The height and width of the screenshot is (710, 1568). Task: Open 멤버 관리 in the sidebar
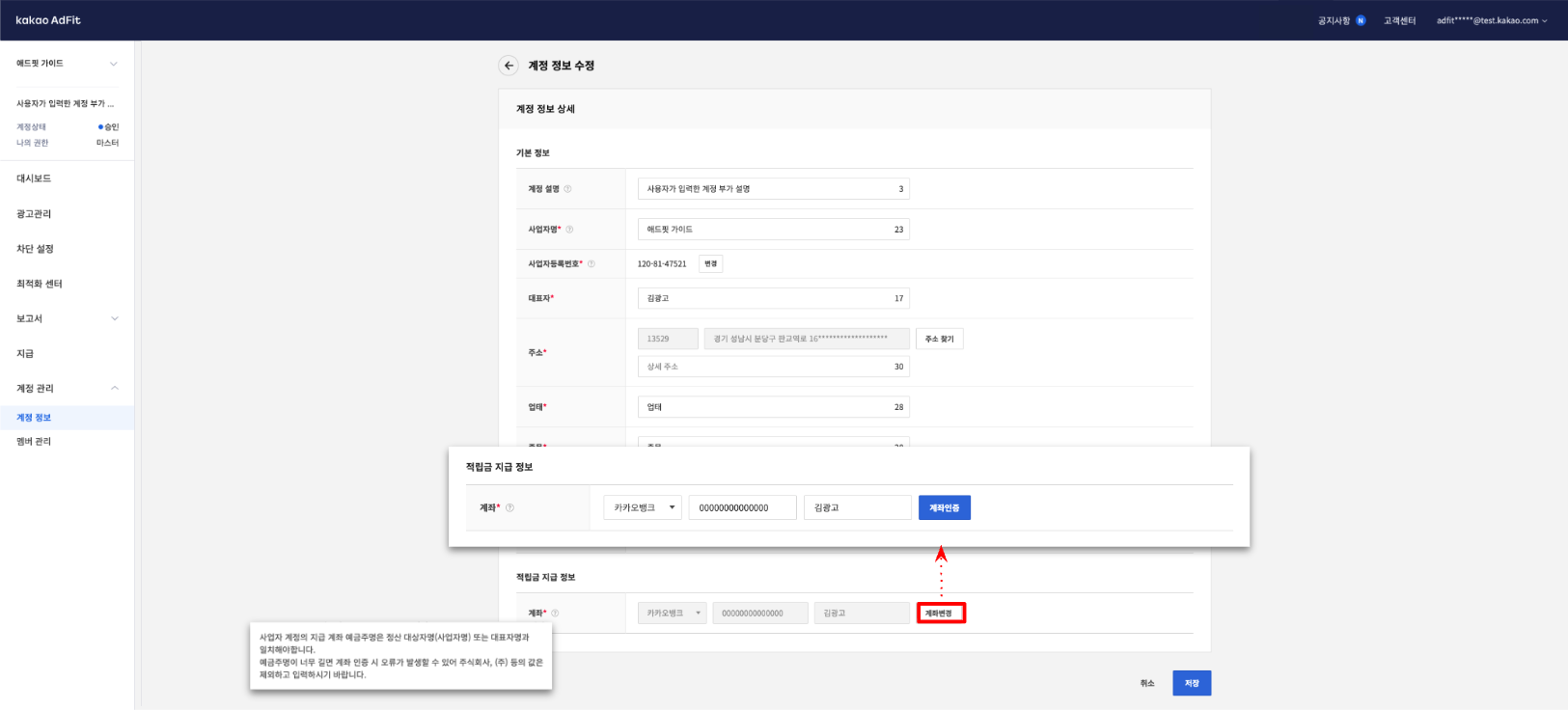[34, 442]
